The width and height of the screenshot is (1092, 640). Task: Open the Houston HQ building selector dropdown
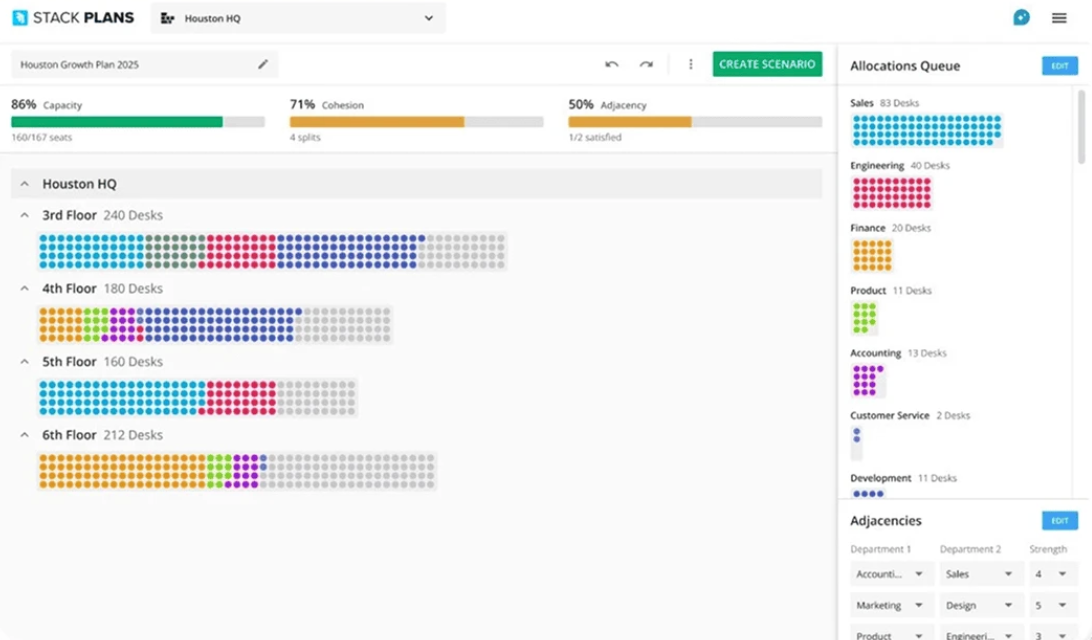298,18
